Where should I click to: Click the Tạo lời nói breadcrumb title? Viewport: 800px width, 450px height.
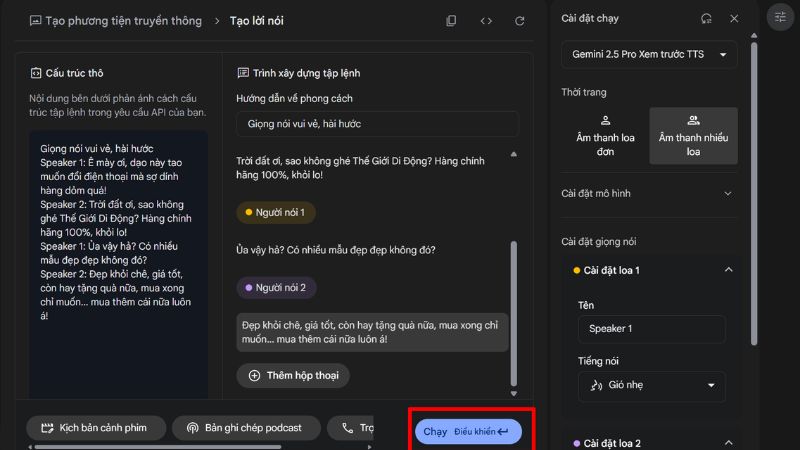click(x=257, y=21)
